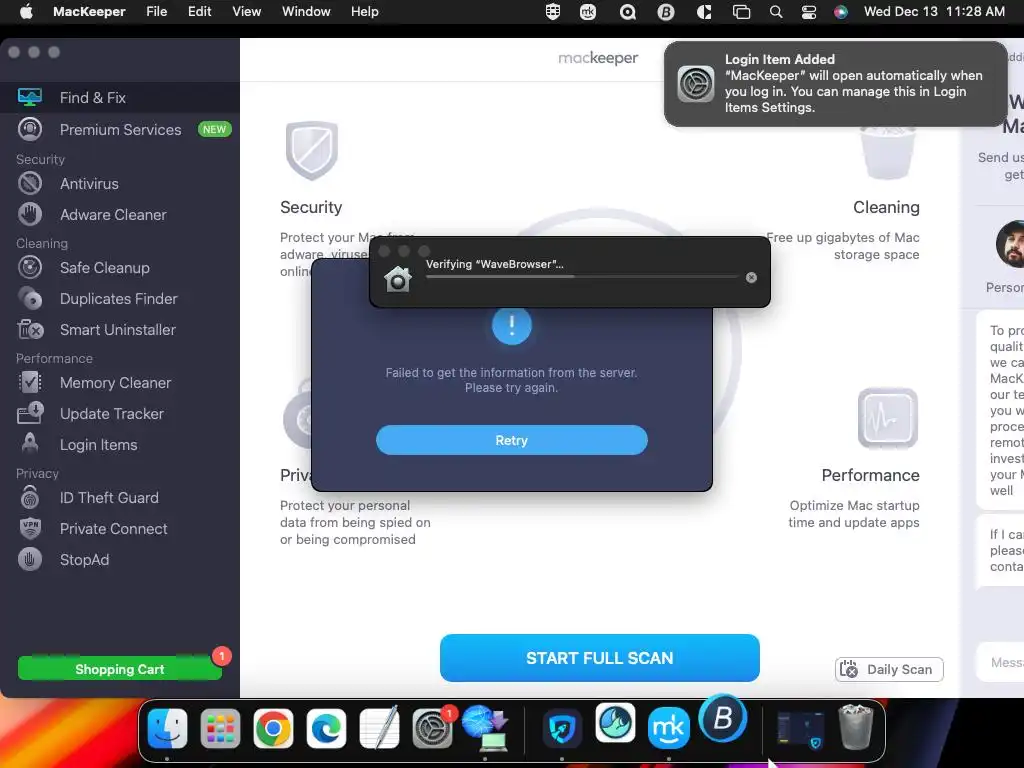Open the Apple menu
The image size is (1024, 768).
pos(26,12)
